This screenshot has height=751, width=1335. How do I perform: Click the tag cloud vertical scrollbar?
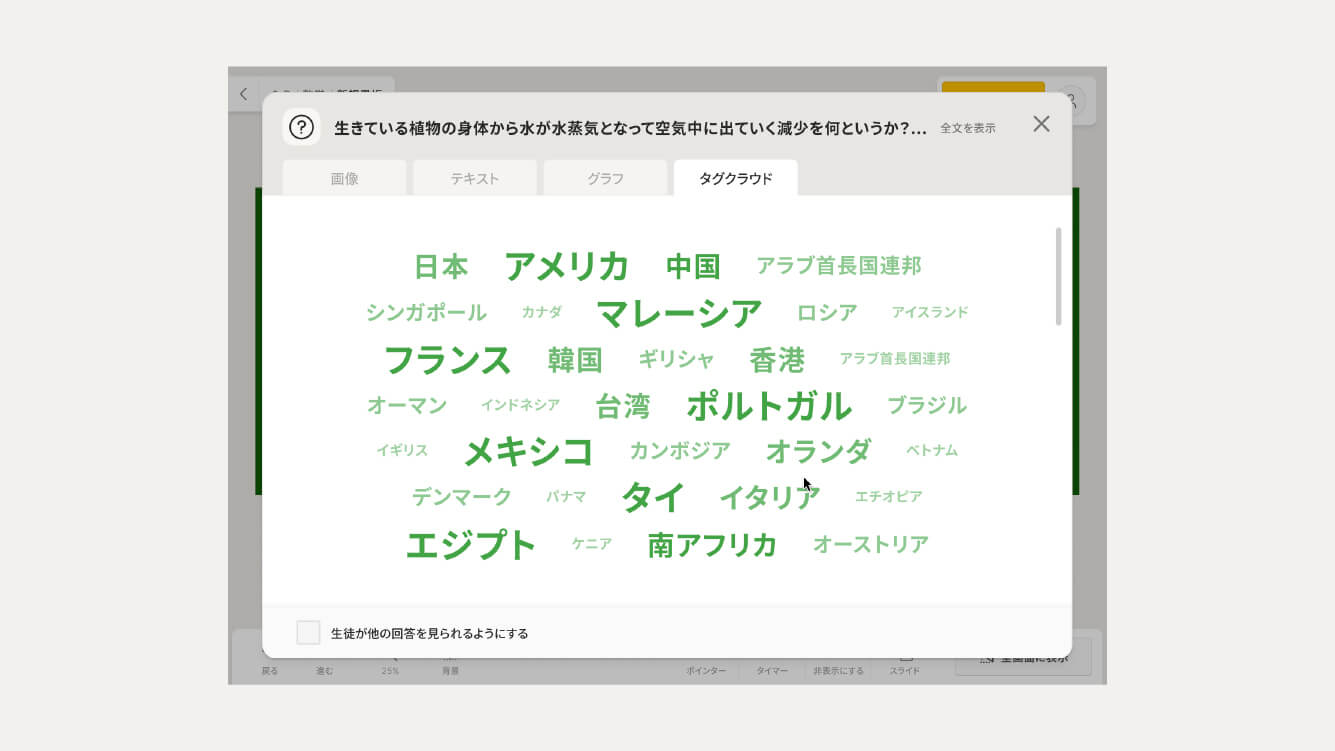pos(1058,277)
